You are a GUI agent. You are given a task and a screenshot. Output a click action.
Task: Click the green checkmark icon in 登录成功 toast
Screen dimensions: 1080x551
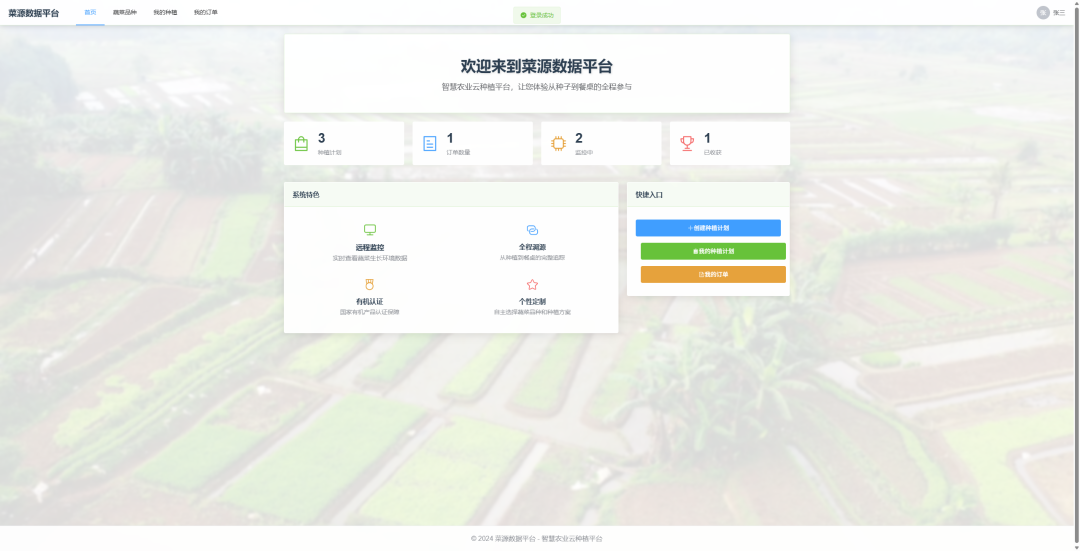523,15
